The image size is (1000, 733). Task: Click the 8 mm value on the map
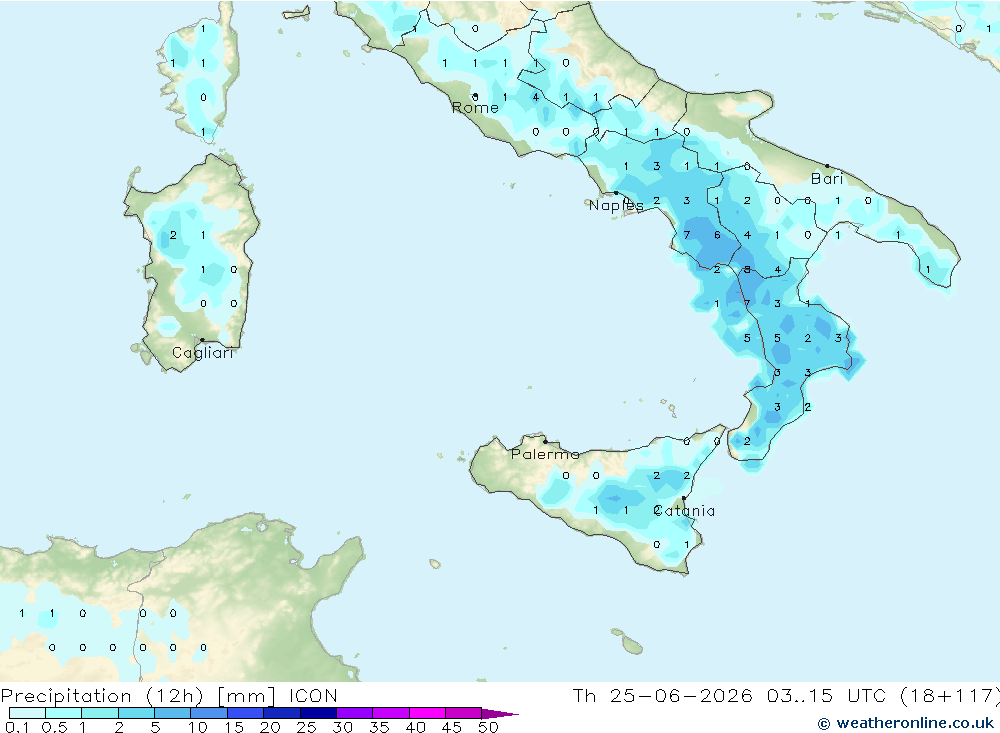747,269
